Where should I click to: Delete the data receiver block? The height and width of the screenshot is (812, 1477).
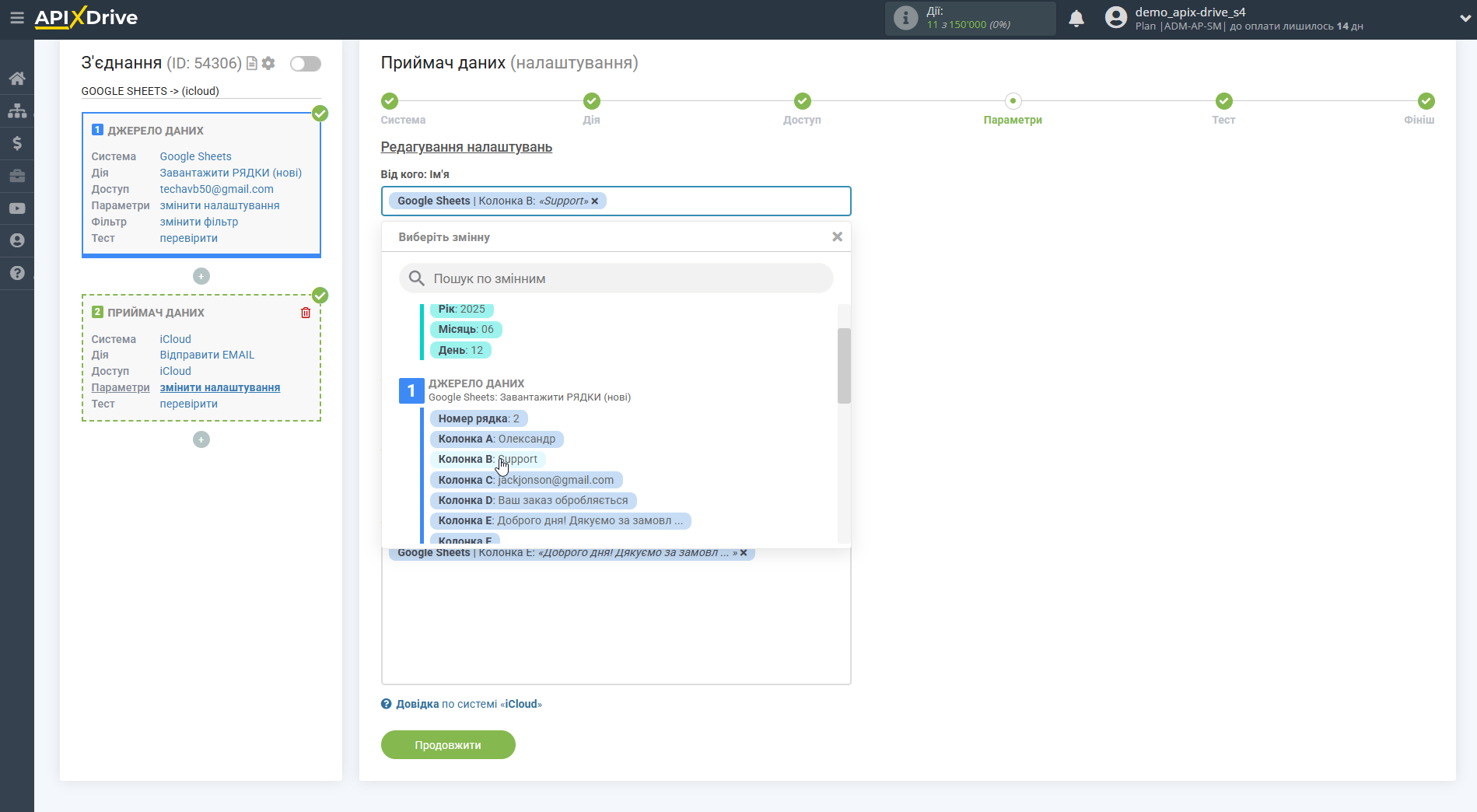pyautogui.click(x=306, y=313)
